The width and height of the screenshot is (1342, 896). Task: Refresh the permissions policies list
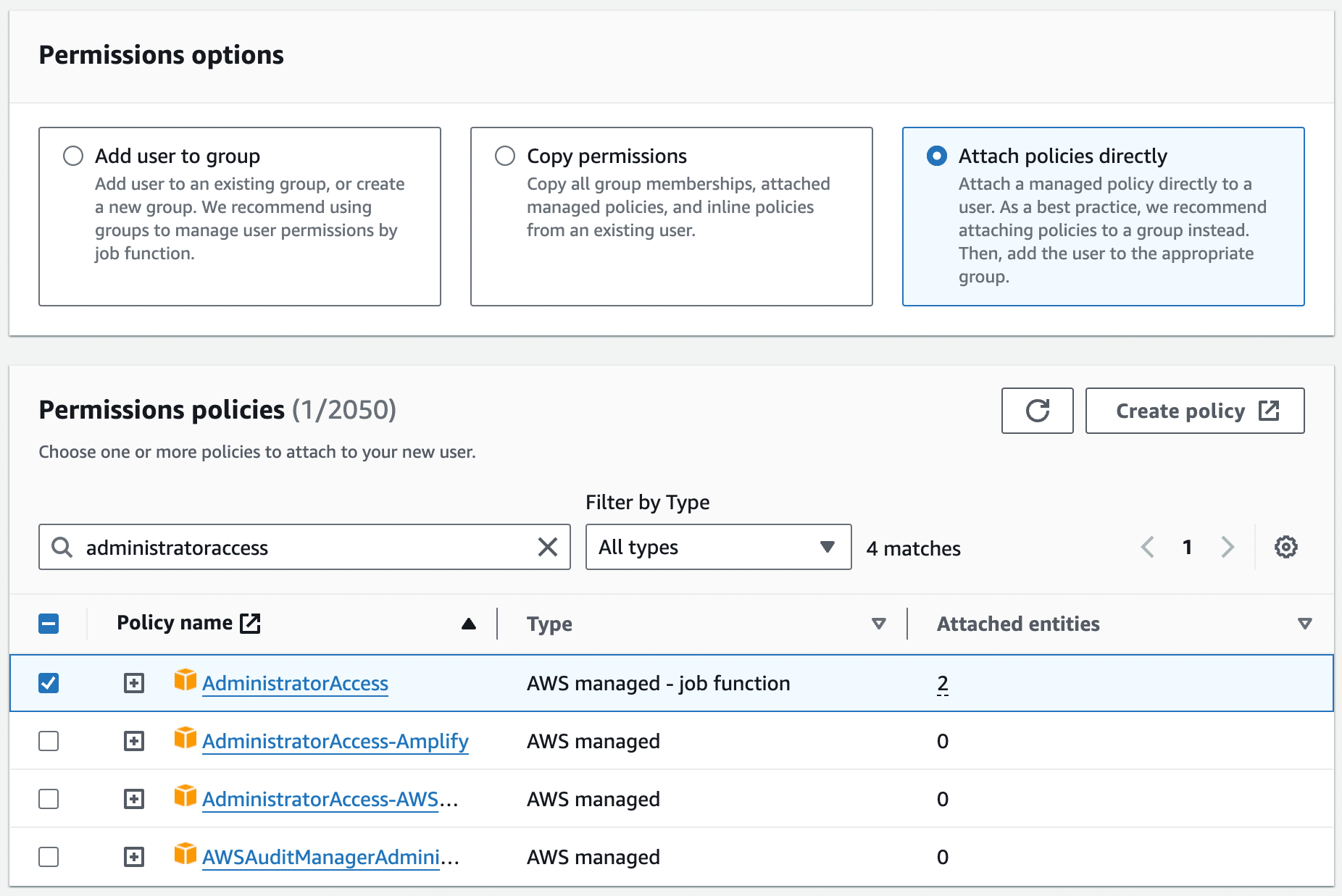point(1037,411)
